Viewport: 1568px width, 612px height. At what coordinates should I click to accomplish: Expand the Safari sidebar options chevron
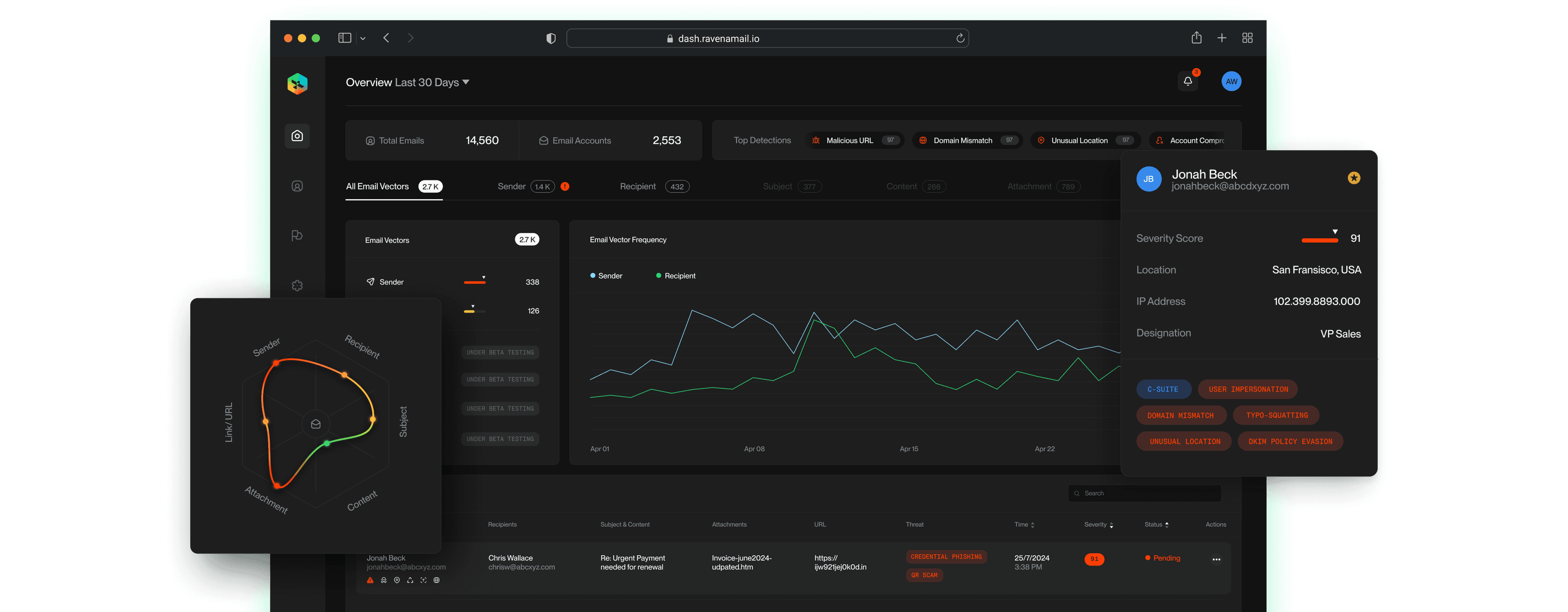tap(363, 38)
